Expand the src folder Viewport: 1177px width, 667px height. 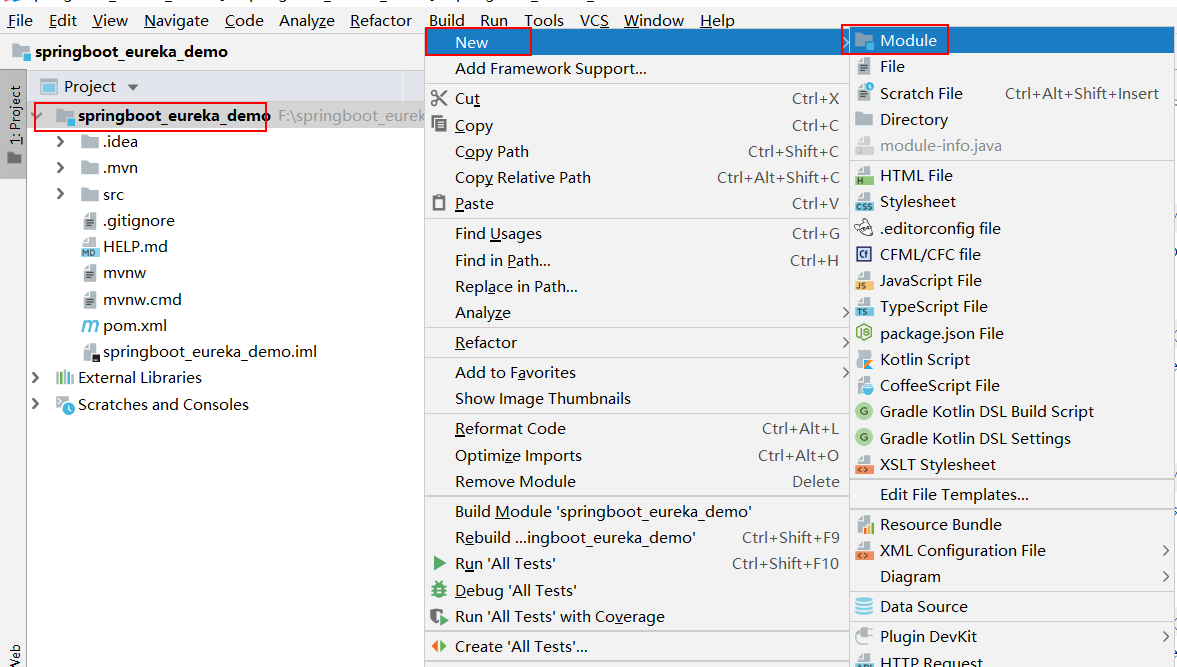tap(61, 194)
